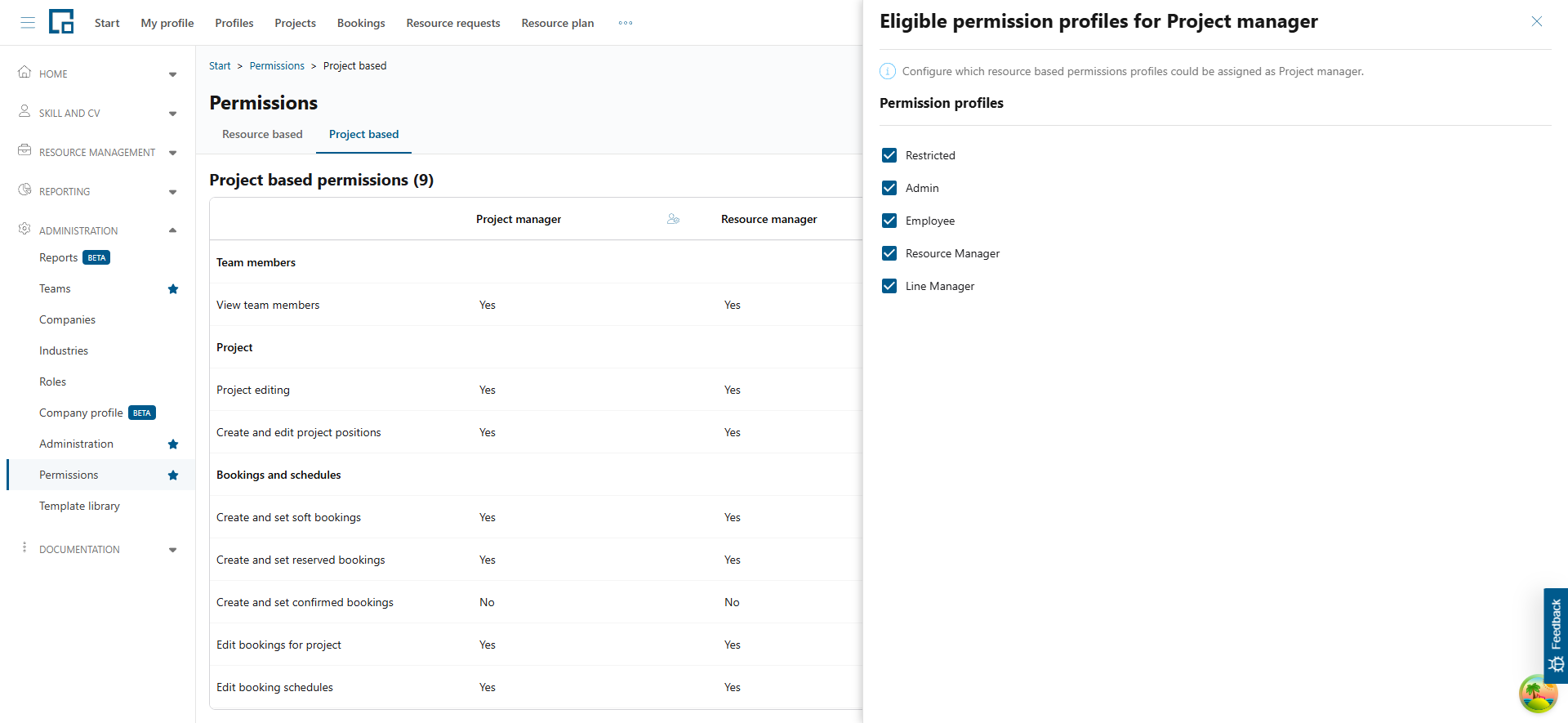Toggle favorite star next to Permissions
1568x723 pixels.
(x=173, y=475)
